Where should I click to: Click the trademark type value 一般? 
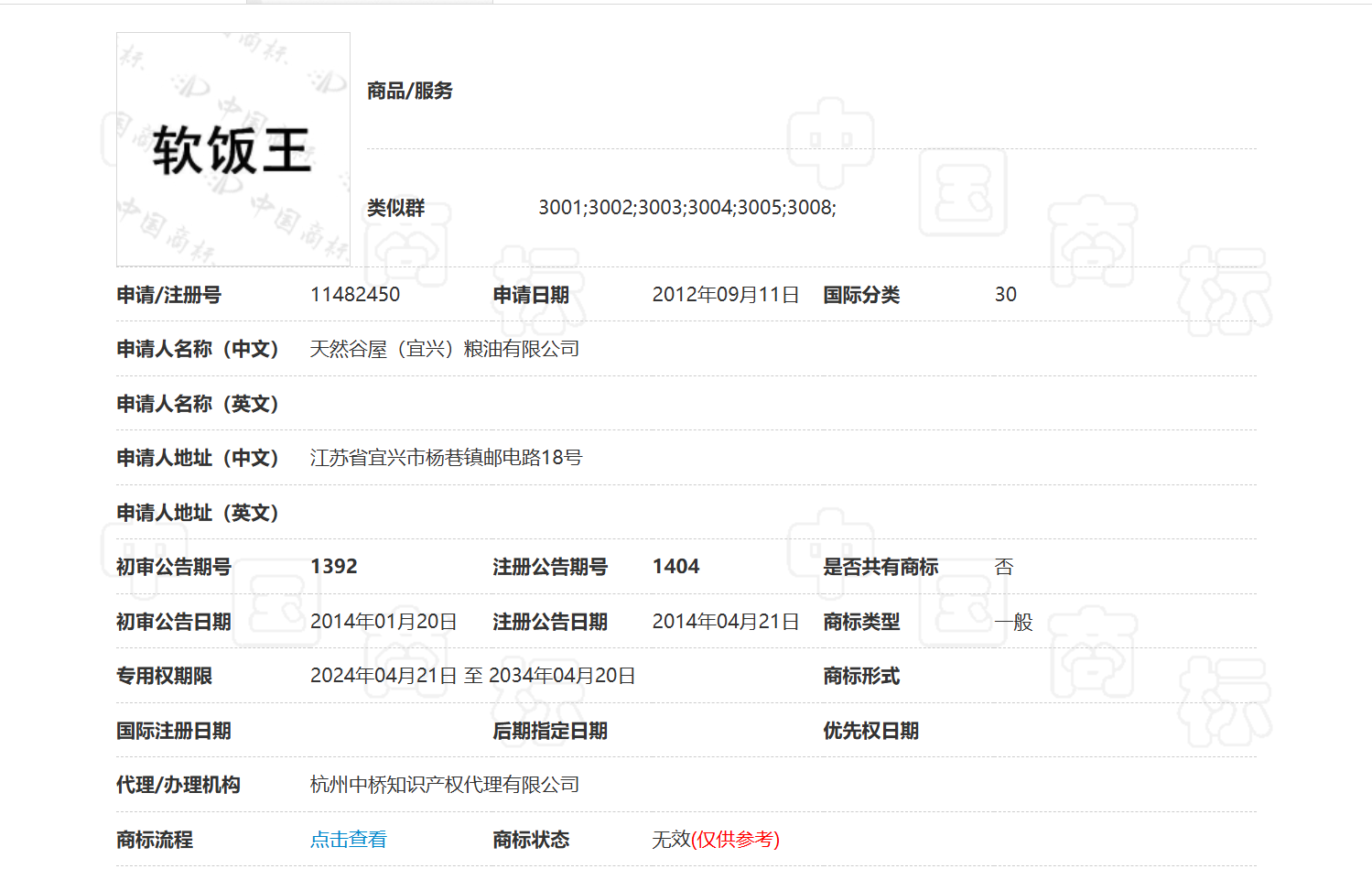(1014, 622)
